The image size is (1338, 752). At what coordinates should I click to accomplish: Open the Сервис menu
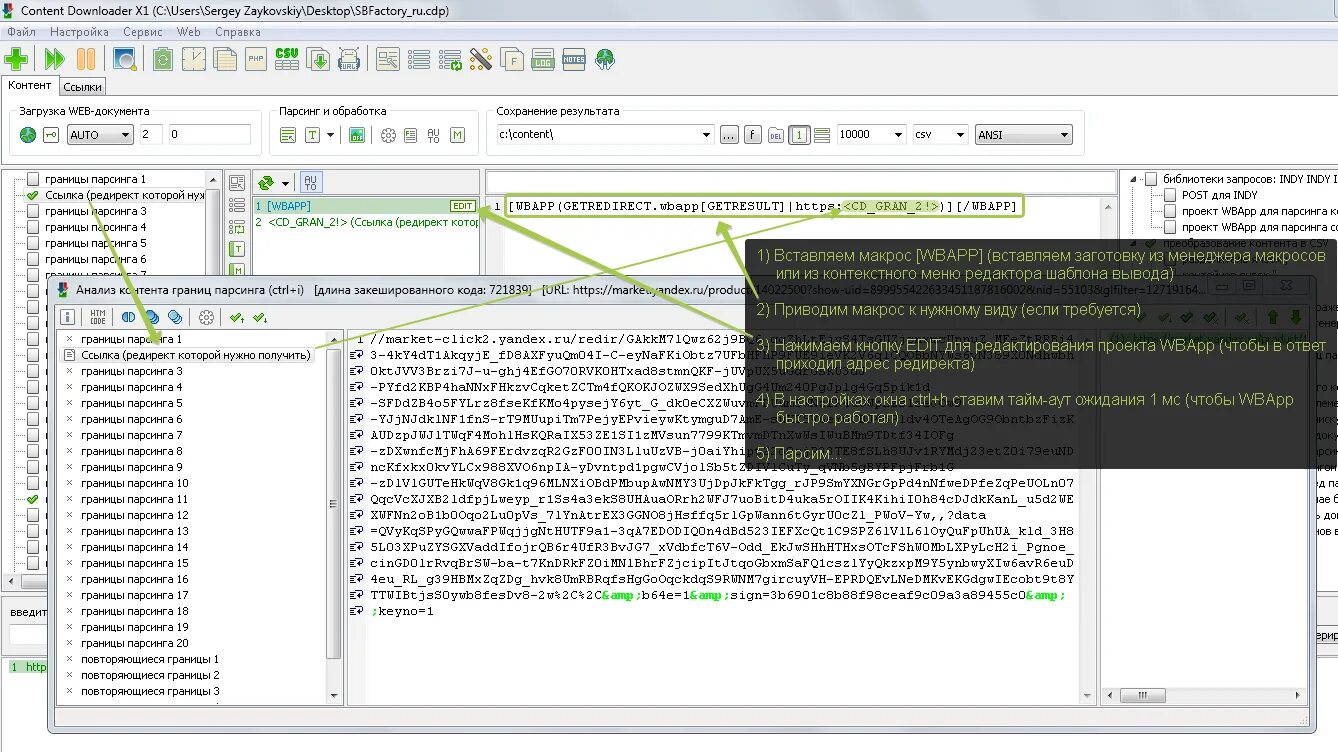(143, 32)
